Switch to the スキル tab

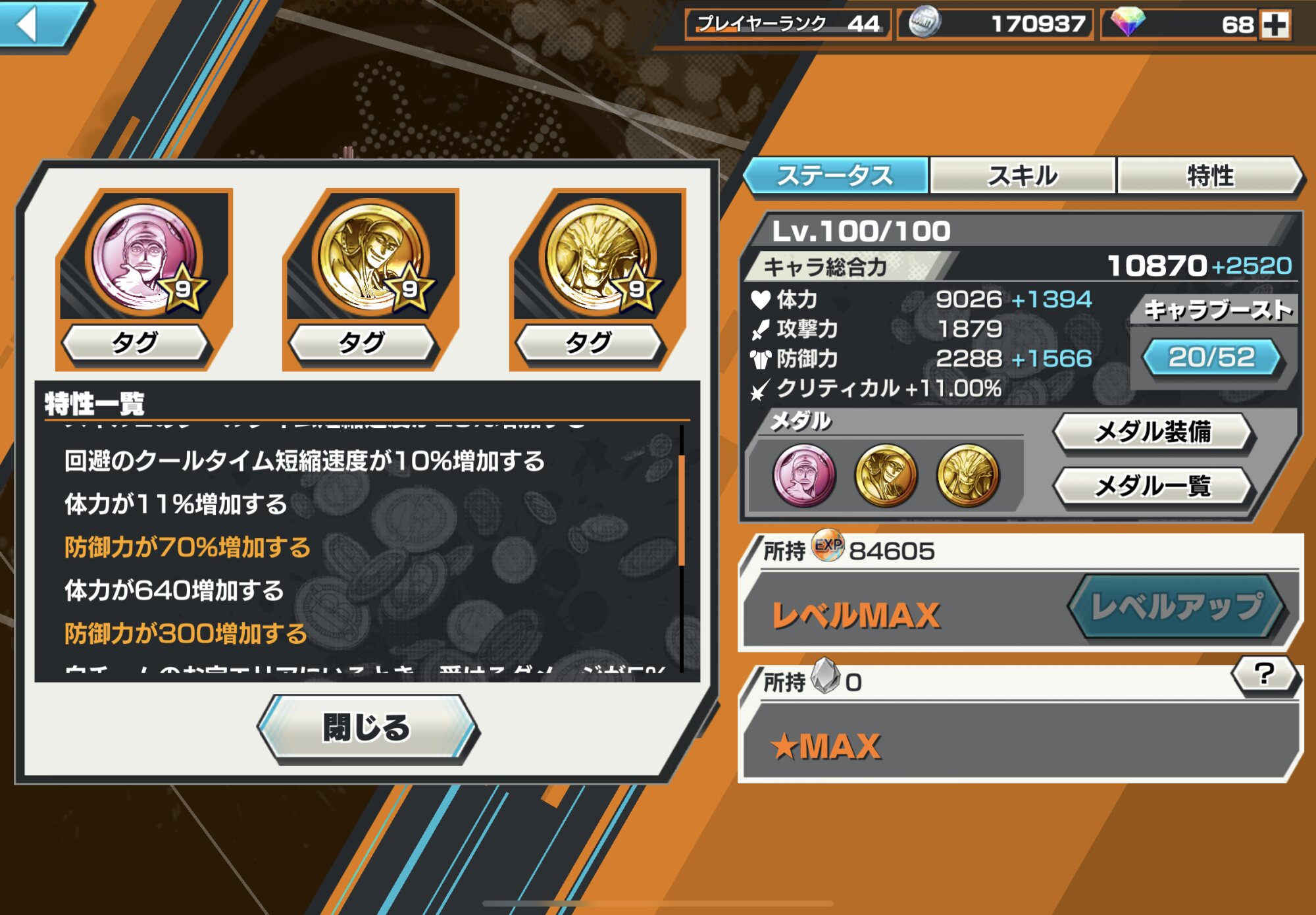1023,175
